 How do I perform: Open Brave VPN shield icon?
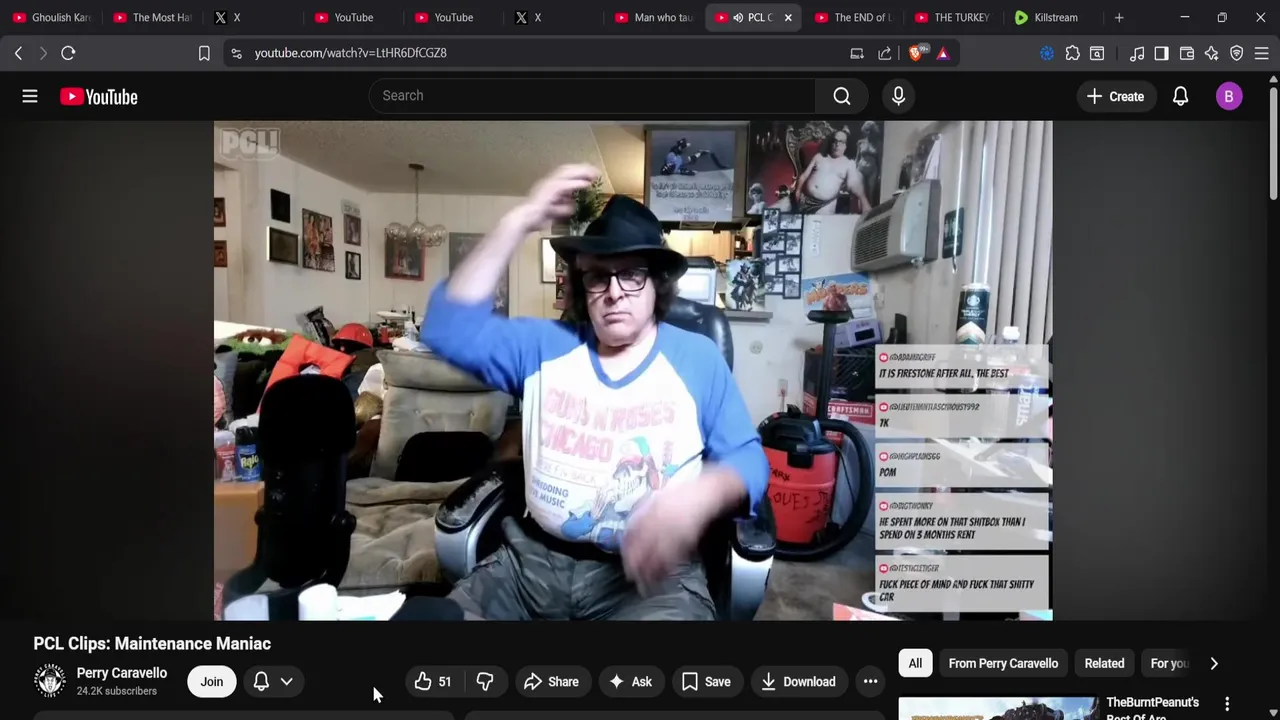[1237, 53]
